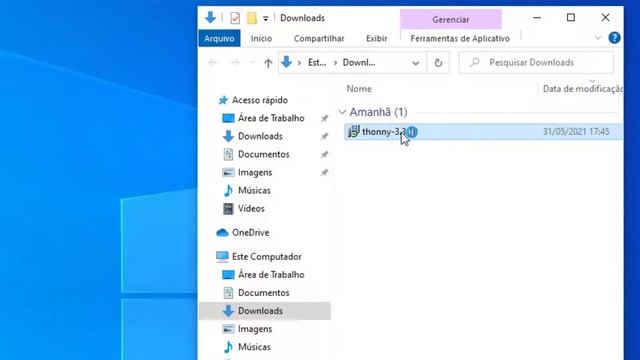Click the OneDrive cloud icon
The width and height of the screenshot is (640, 360).
[222, 232]
